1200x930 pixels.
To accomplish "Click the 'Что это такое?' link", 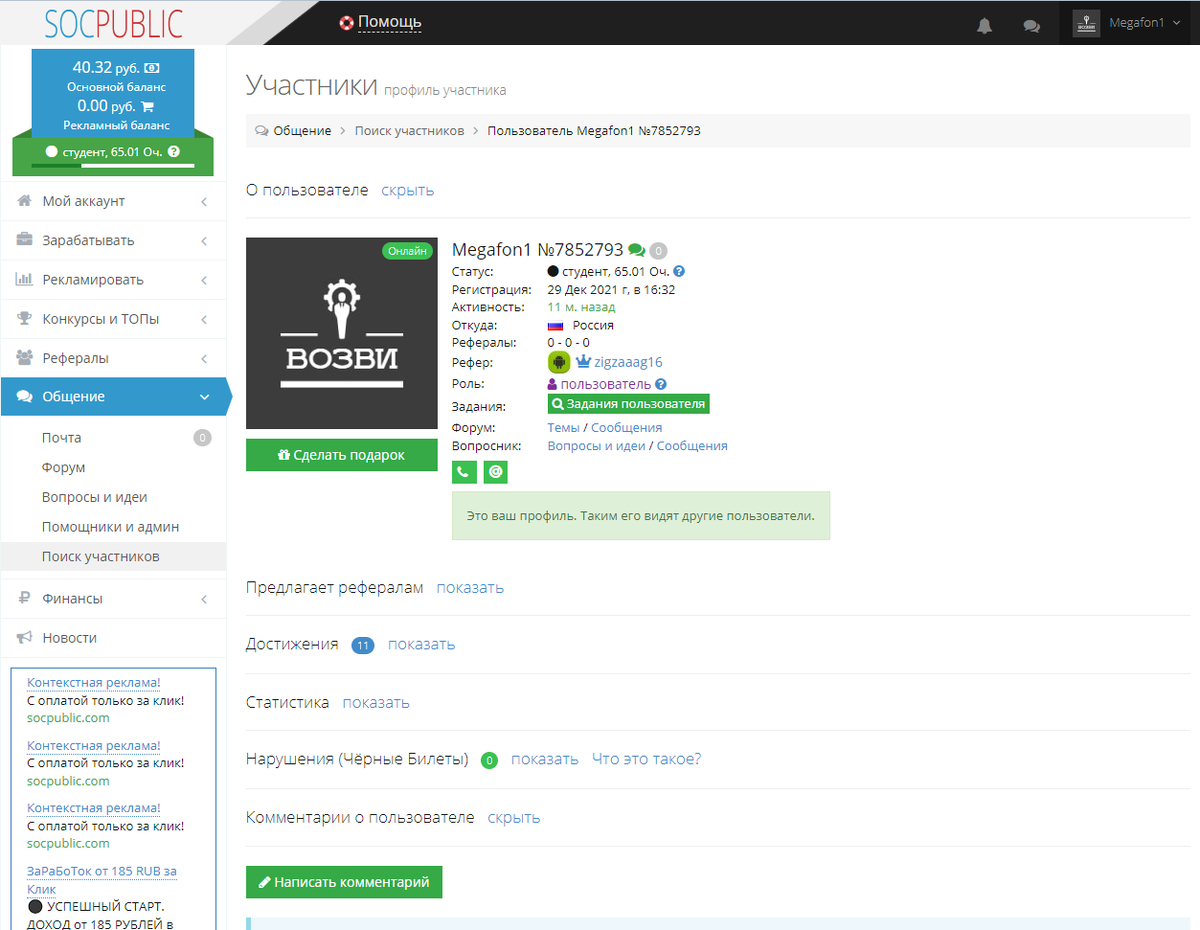I will pyautogui.click(x=646, y=759).
